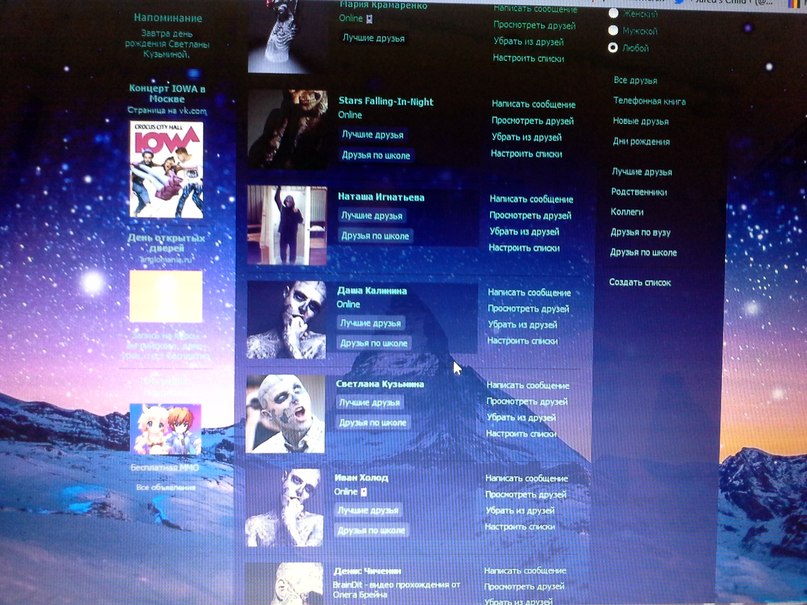Open Все объявления link
Screen dimensions: 807x605
coord(166,487)
